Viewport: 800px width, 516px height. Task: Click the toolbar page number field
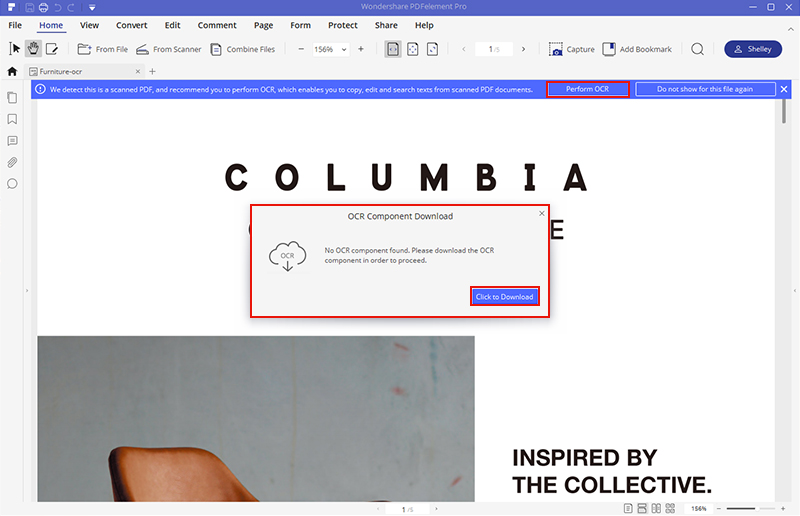coord(493,49)
